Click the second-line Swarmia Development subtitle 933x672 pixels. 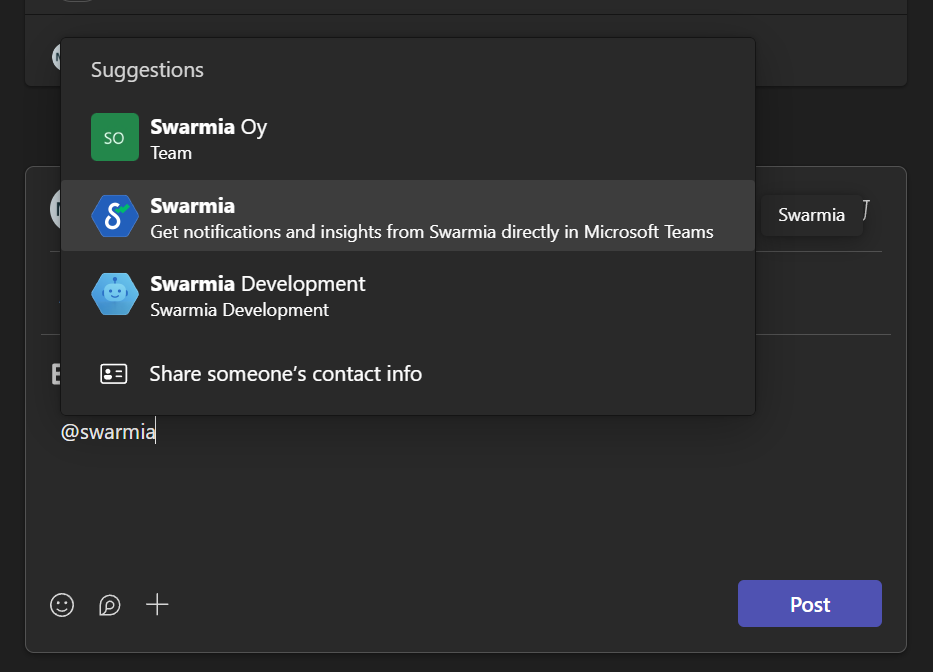(x=239, y=310)
